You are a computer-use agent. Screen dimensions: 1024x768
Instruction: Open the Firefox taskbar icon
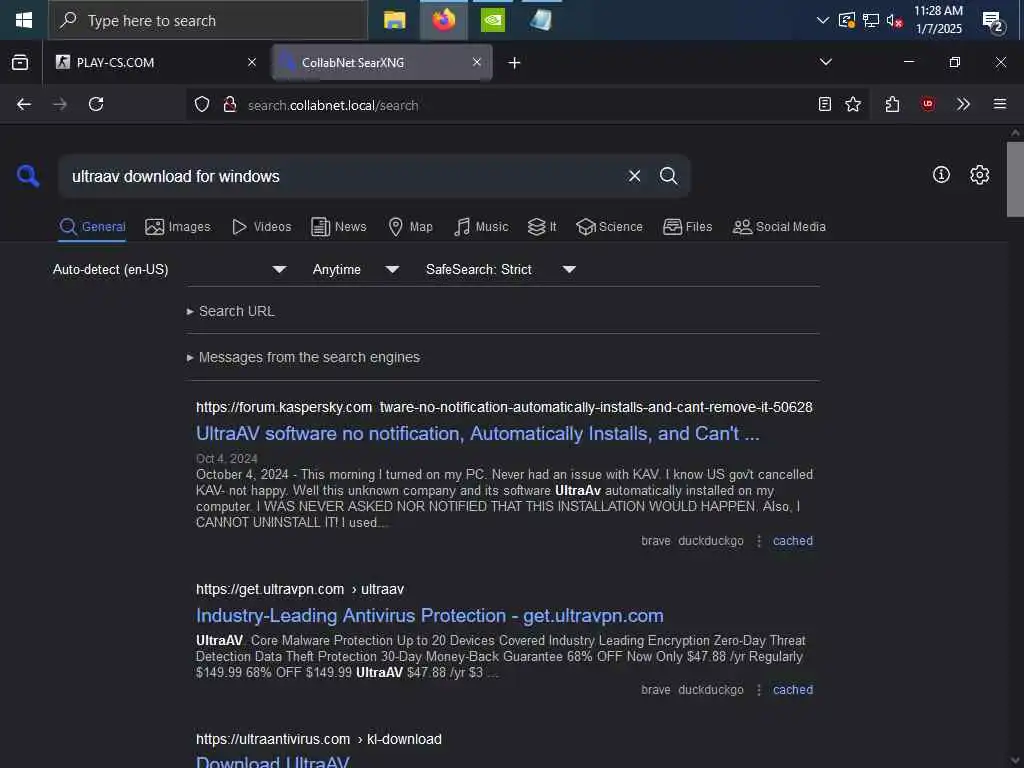(x=443, y=20)
